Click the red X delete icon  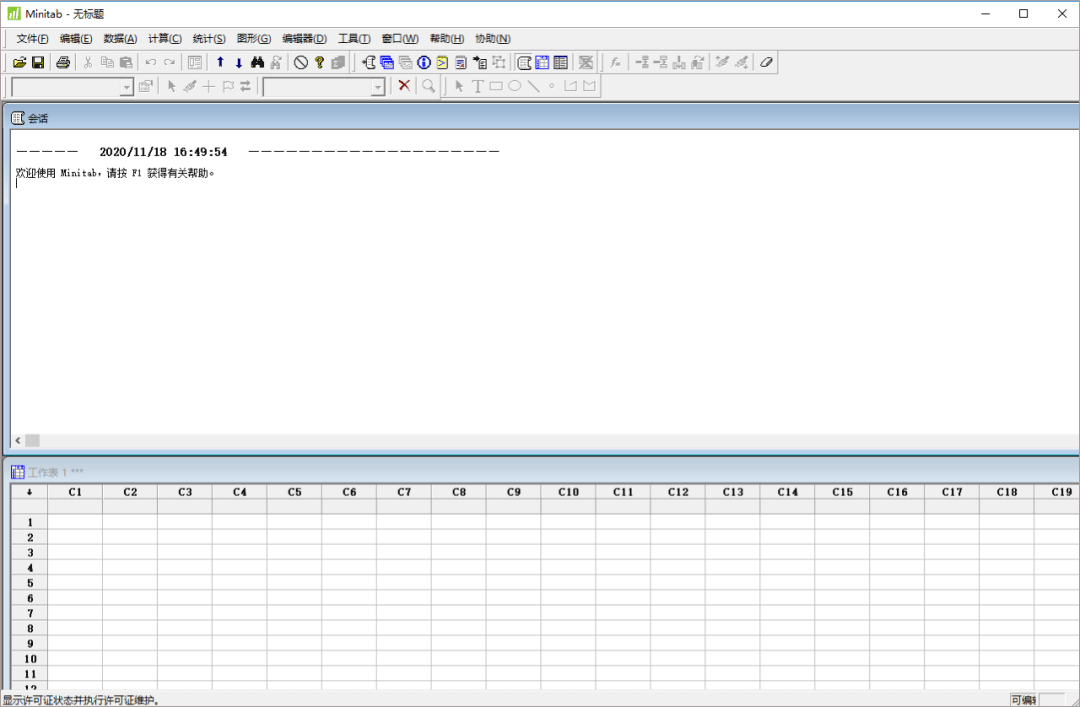point(404,85)
